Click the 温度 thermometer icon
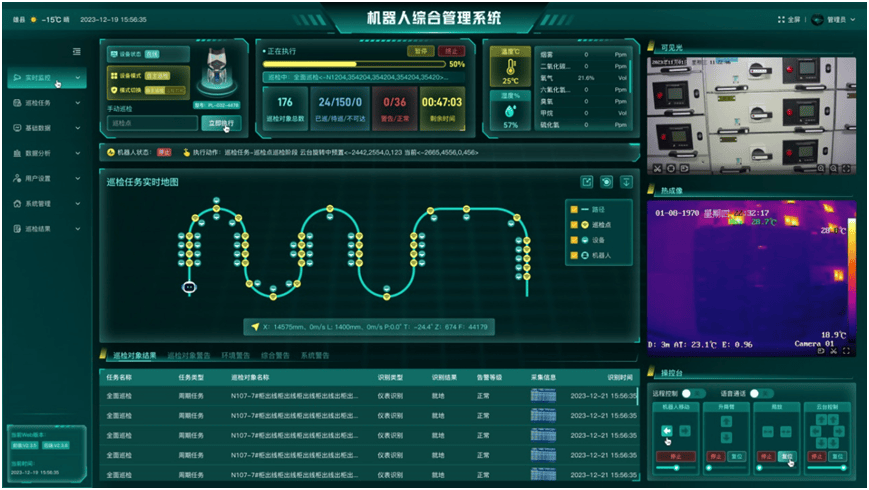This screenshot has height=490, width=869. [x=510, y=68]
